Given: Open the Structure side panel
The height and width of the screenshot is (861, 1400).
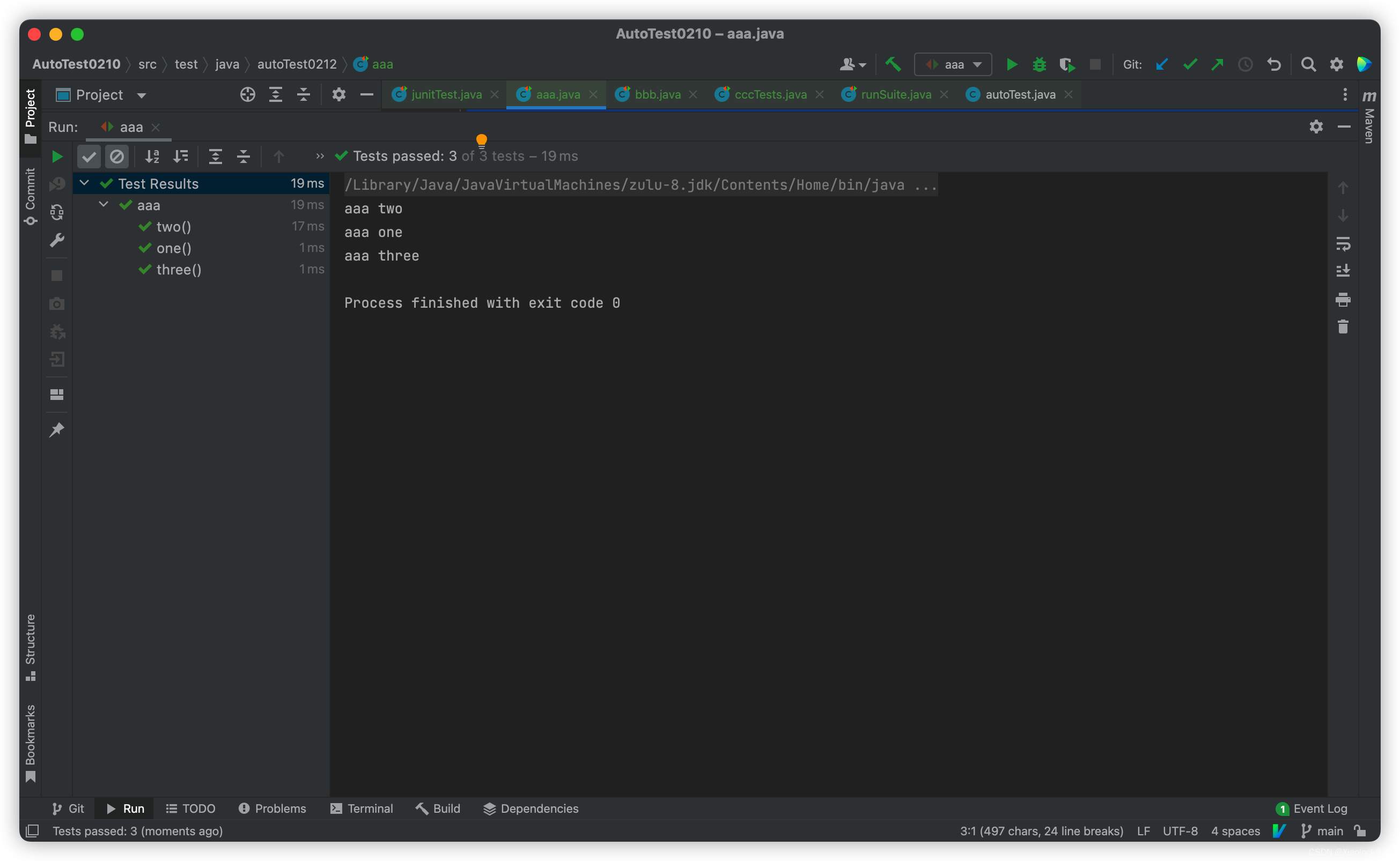Looking at the screenshot, I should click(30, 647).
